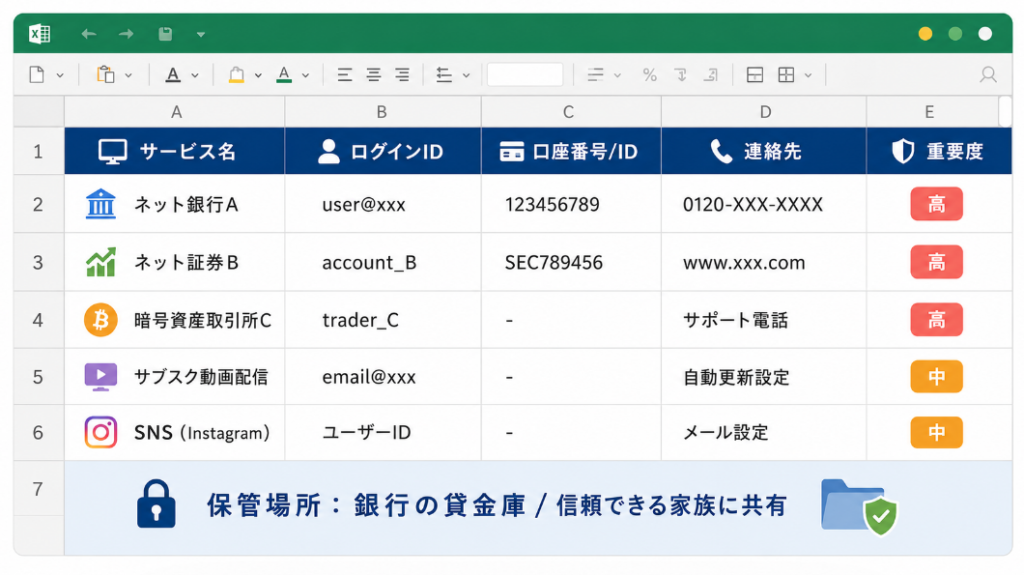Select cell containing 0120-XXX-XXXX
The image size is (1024, 575).
[764, 204]
